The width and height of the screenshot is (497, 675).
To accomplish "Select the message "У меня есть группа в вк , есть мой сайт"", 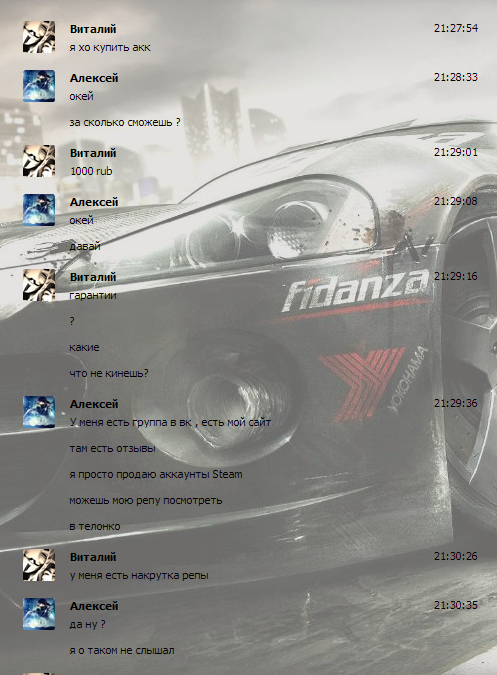I will point(170,423).
